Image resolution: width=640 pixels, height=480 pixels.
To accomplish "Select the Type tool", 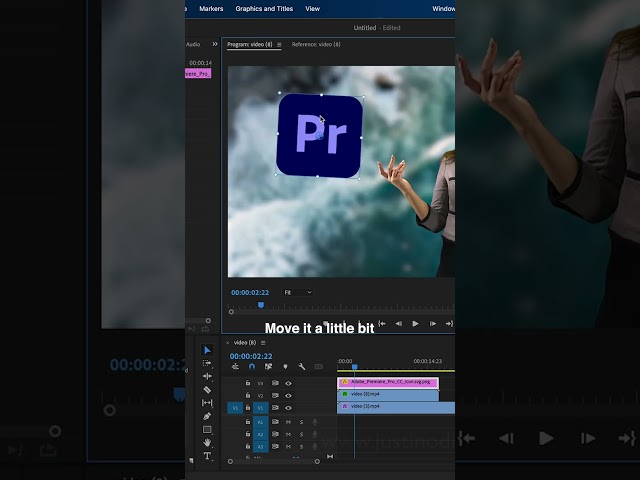I will [207, 456].
